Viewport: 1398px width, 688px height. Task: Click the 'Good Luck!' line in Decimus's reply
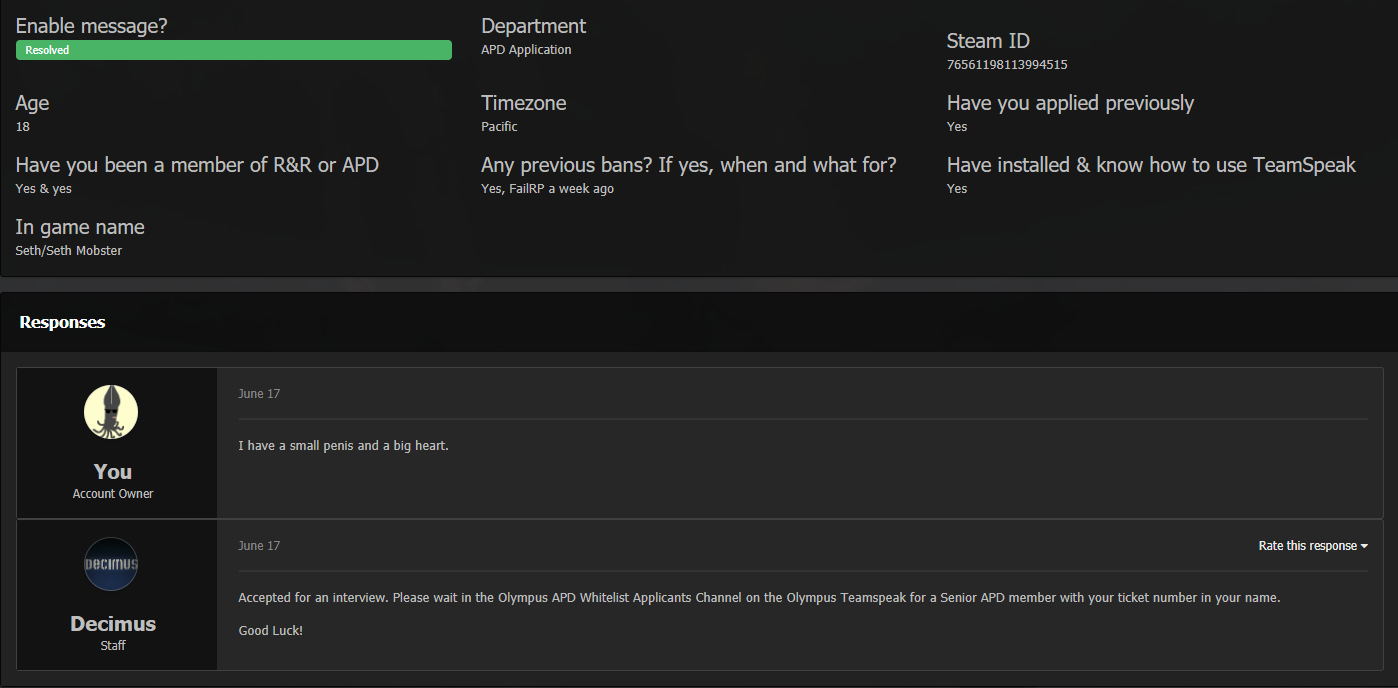(270, 631)
